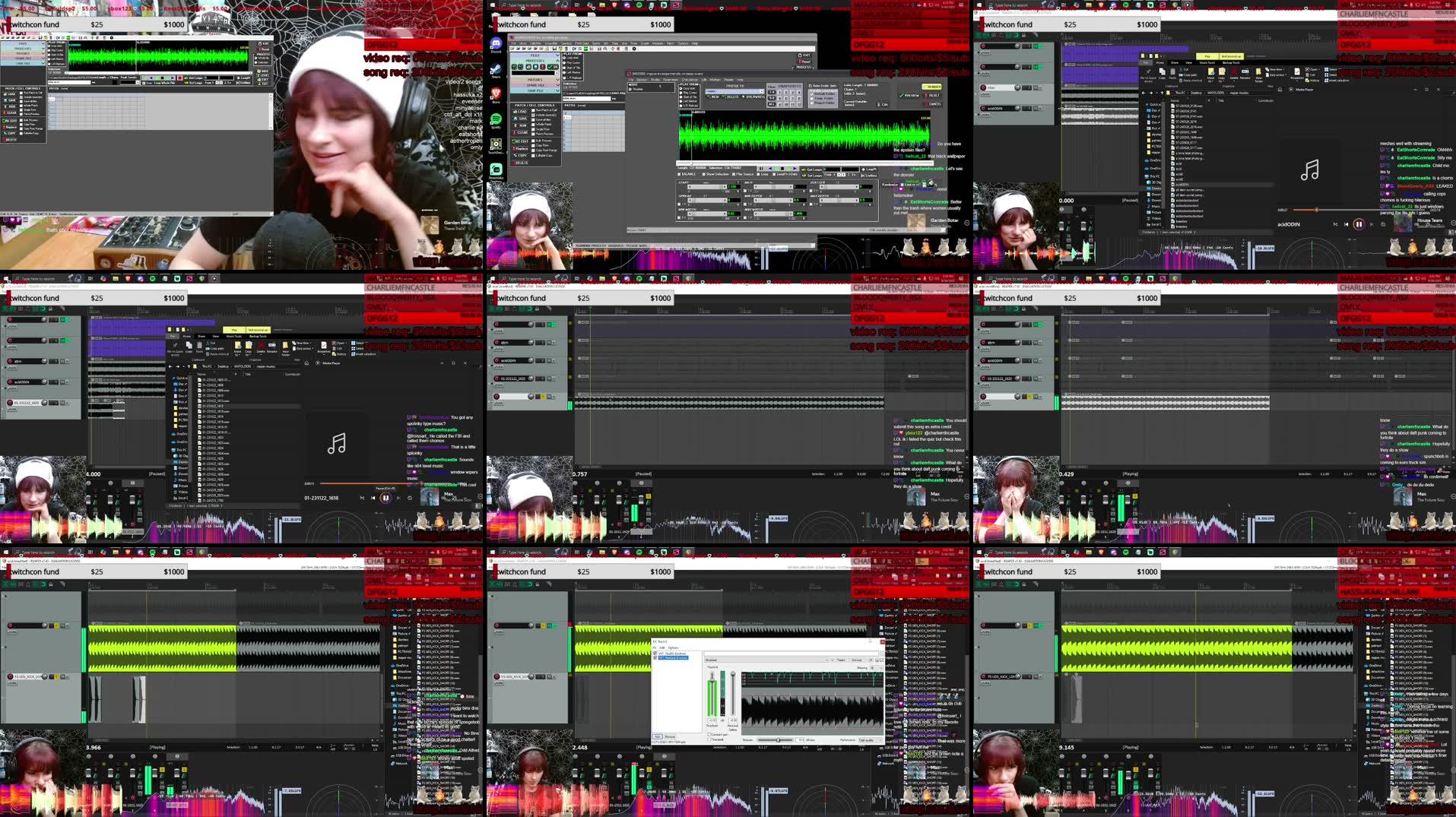
Task: Click previous-track icon beside the 01-231122_1618 title
Action: pyautogui.click(x=373, y=498)
